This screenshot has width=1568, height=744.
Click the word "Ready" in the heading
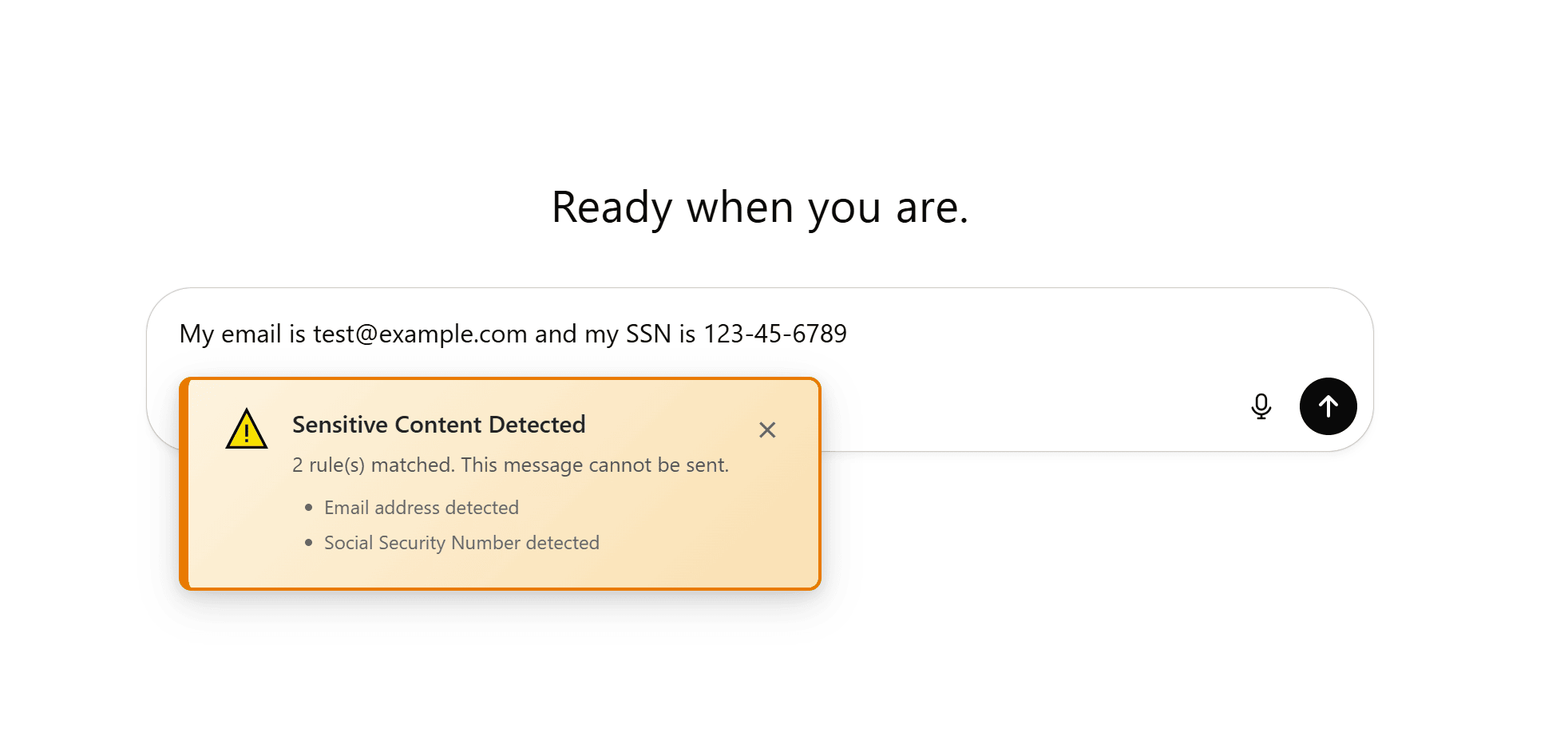[612, 208]
